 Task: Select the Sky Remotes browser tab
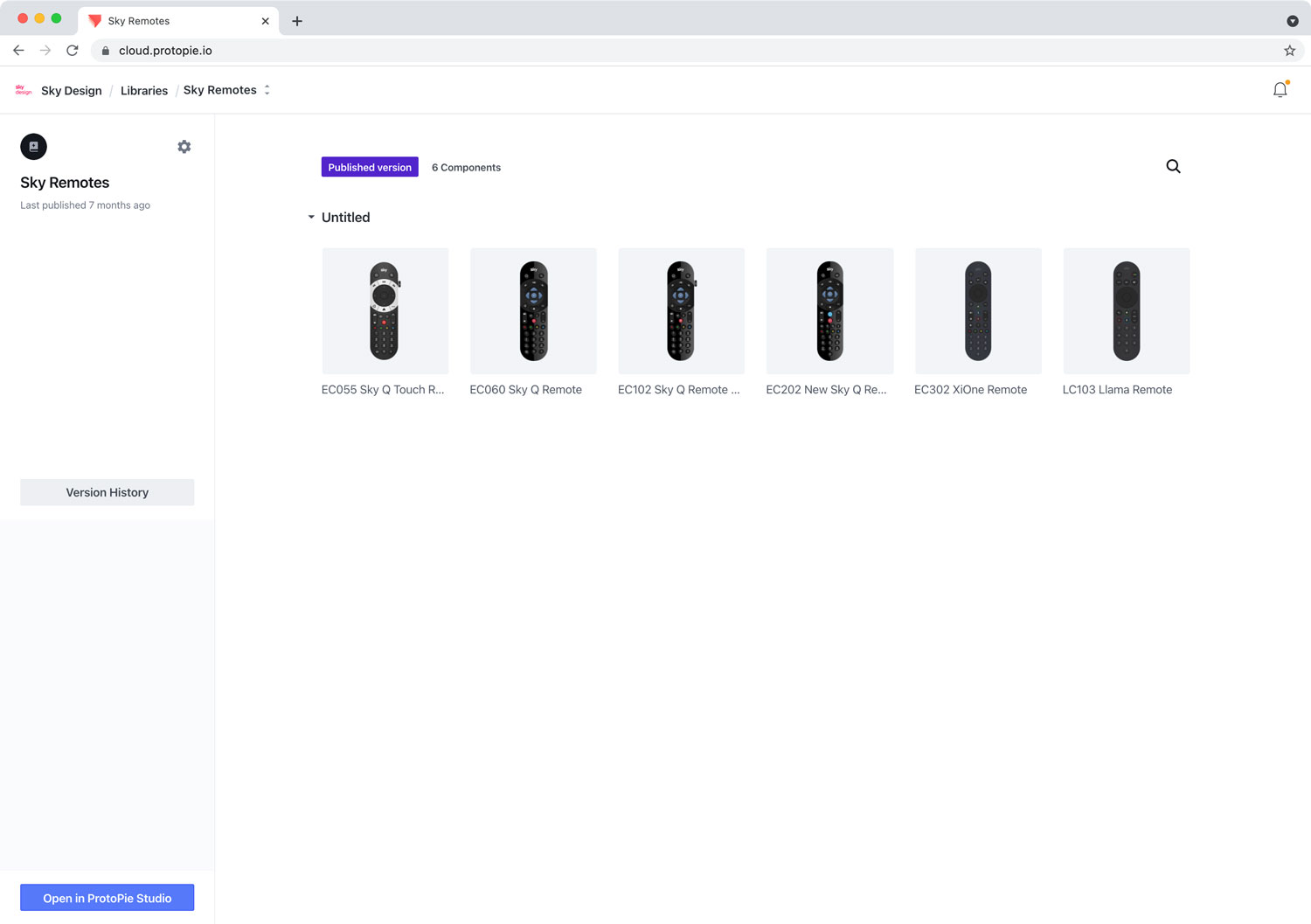[178, 21]
